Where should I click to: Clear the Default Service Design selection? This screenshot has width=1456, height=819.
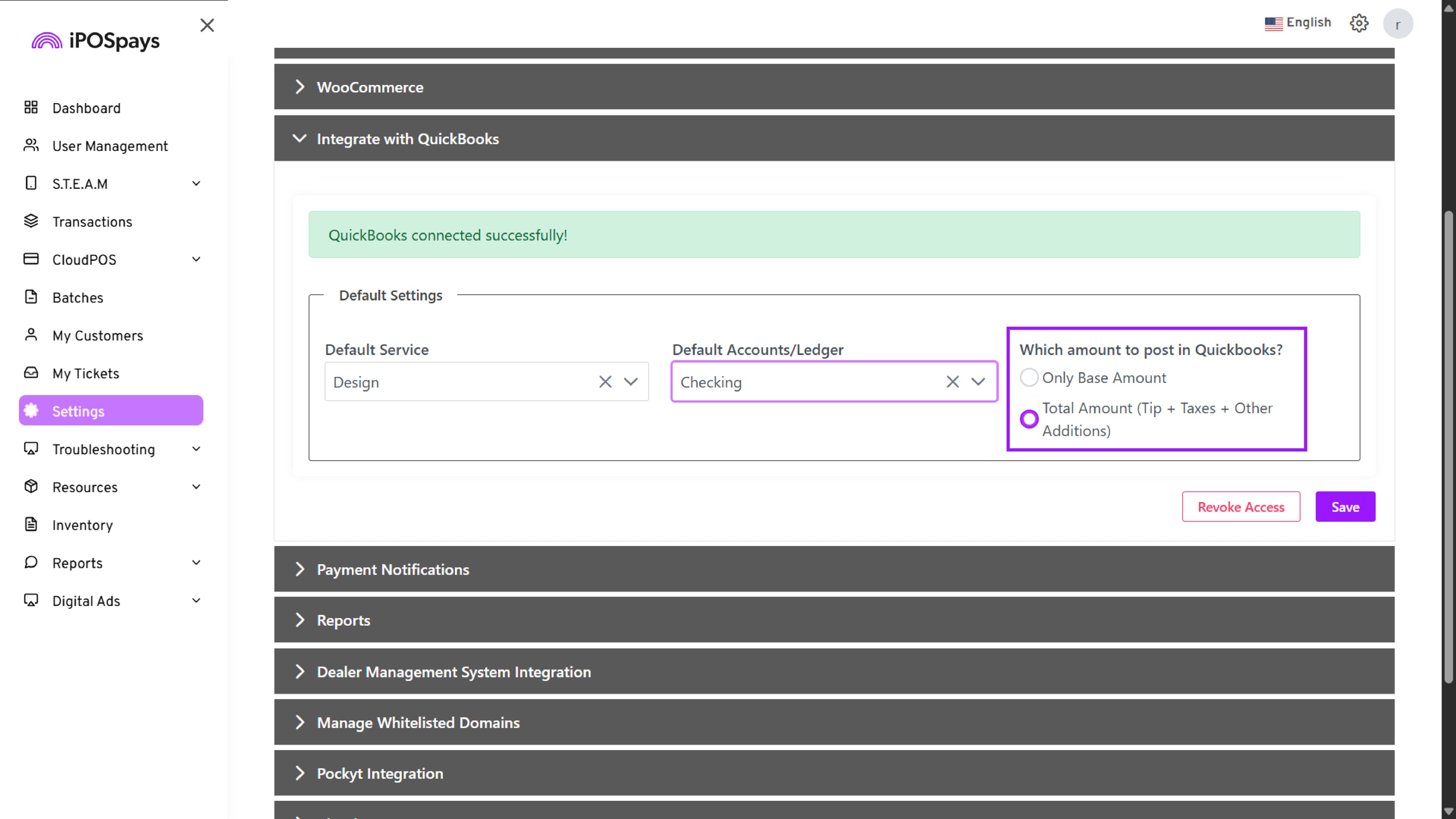(x=606, y=382)
